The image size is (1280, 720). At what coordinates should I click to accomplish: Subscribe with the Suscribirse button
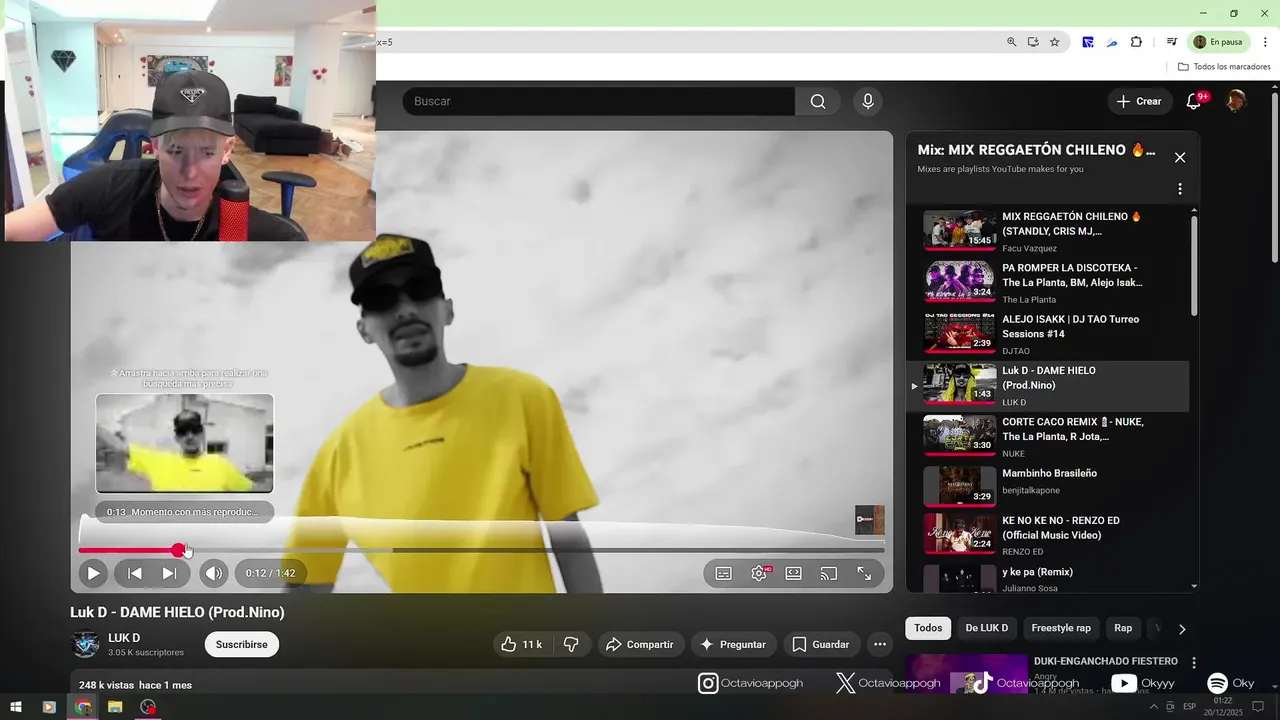pyautogui.click(x=242, y=644)
